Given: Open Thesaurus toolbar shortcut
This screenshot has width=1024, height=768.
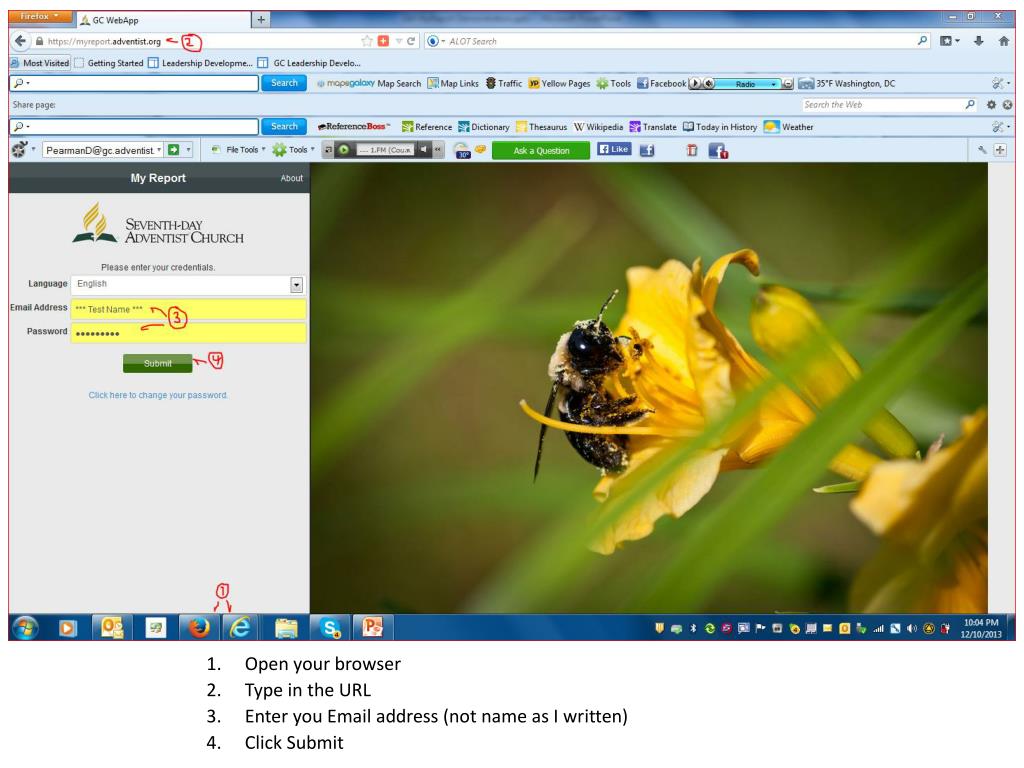Looking at the screenshot, I should click(x=541, y=127).
